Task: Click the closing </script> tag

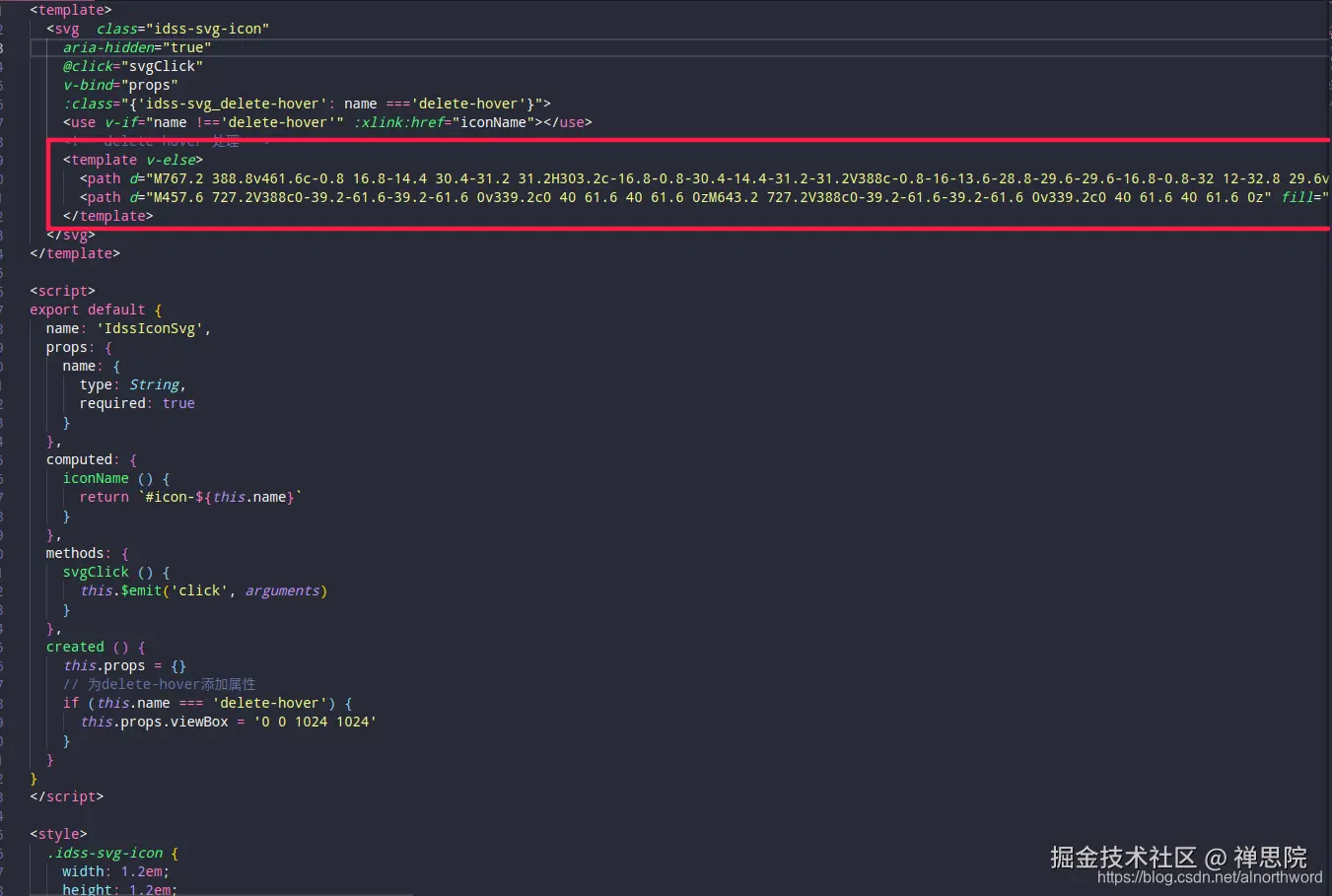Action: pos(67,796)
